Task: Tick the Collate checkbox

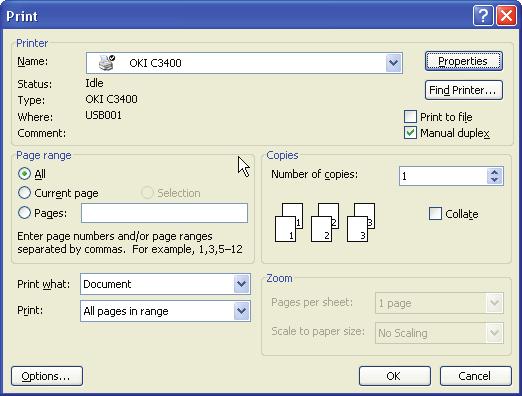Action: pyautogui.click(x=435, y=213)
